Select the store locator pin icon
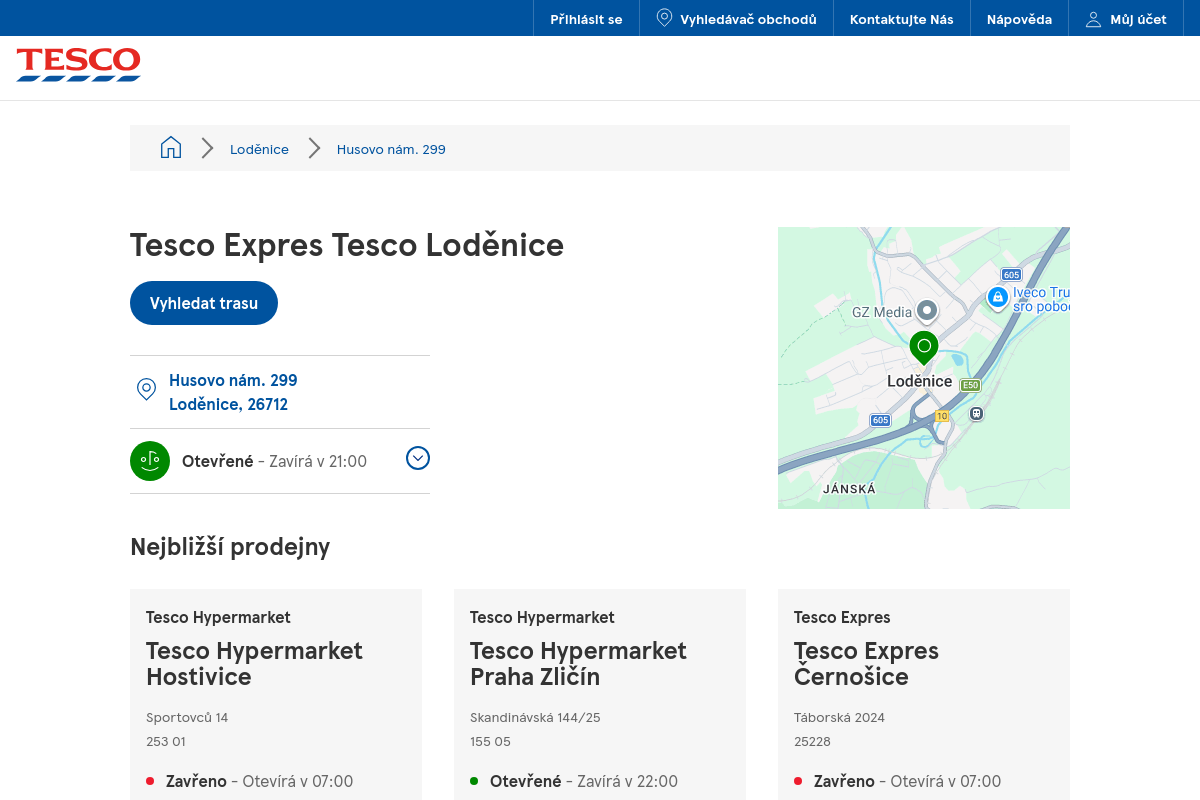1200x800 pixels. [x=663, y=17]
